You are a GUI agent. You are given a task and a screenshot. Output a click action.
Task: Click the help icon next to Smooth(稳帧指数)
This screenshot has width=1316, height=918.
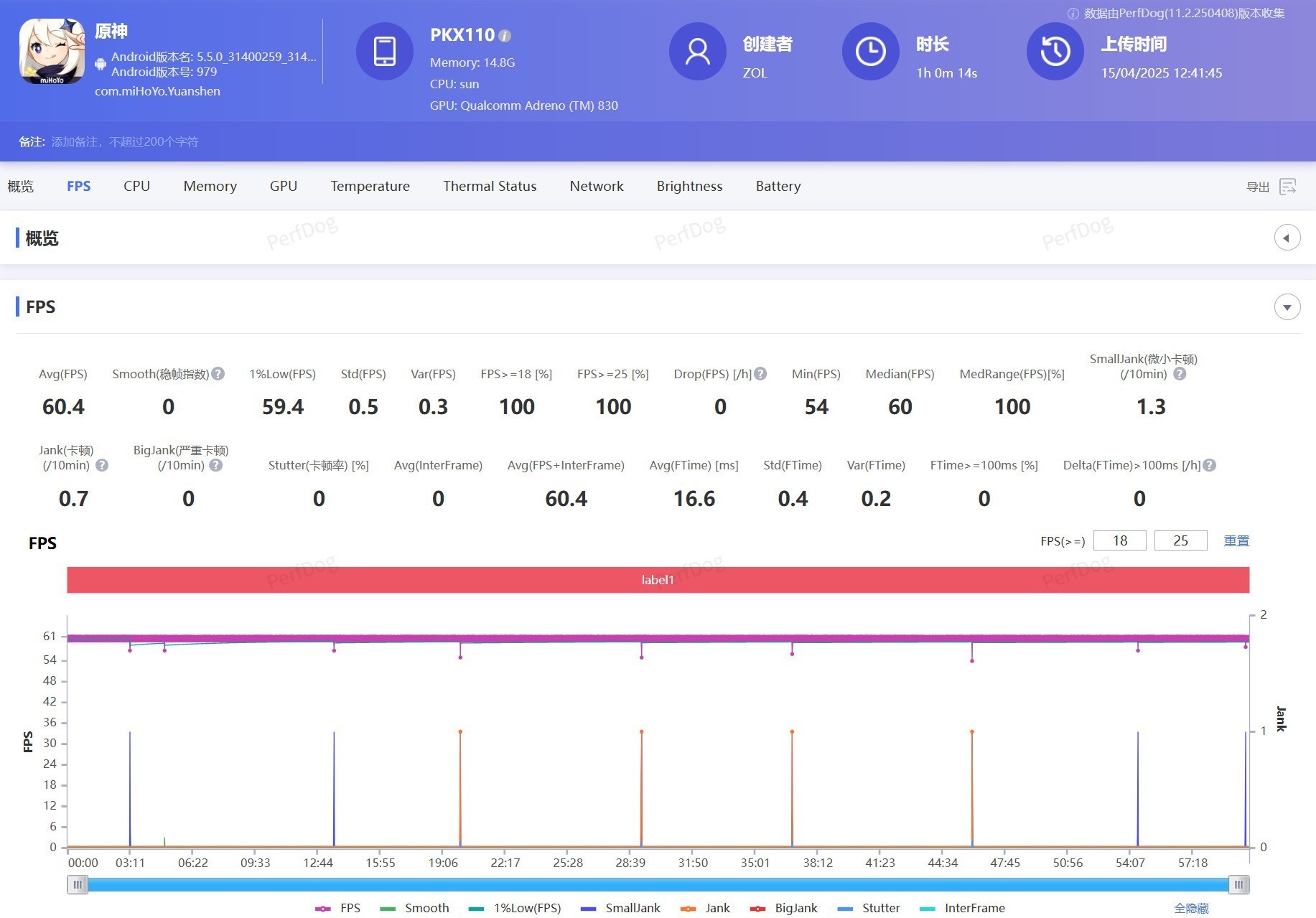click(x=218, y=374)
